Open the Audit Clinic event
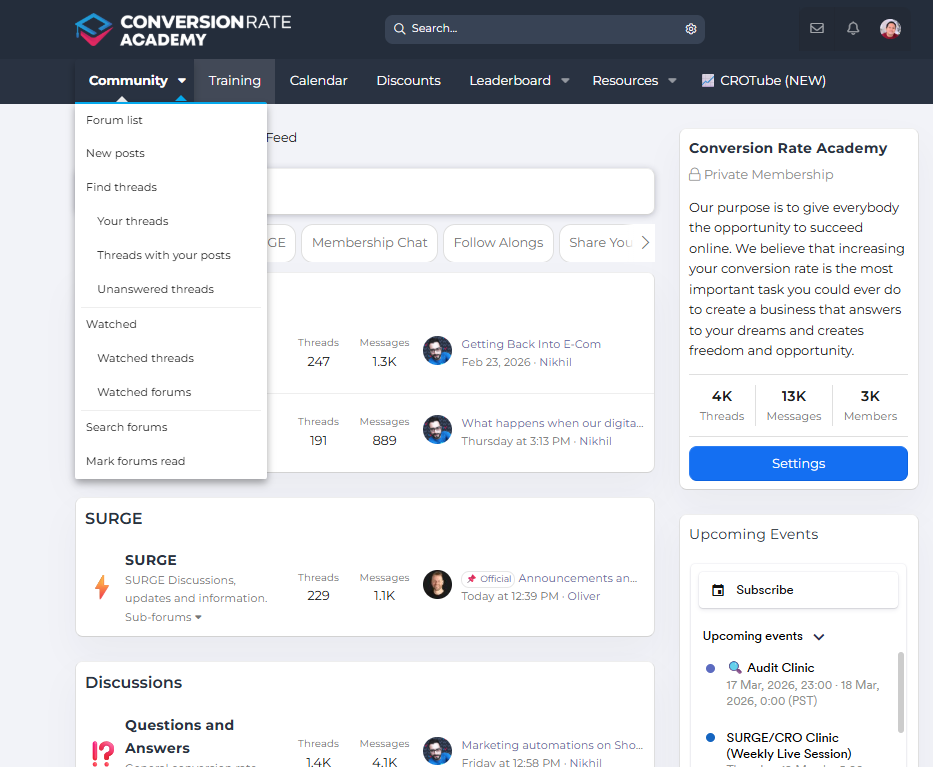This screenshot has width=933, height=767. pyautogui.click(x=780, y=668)
